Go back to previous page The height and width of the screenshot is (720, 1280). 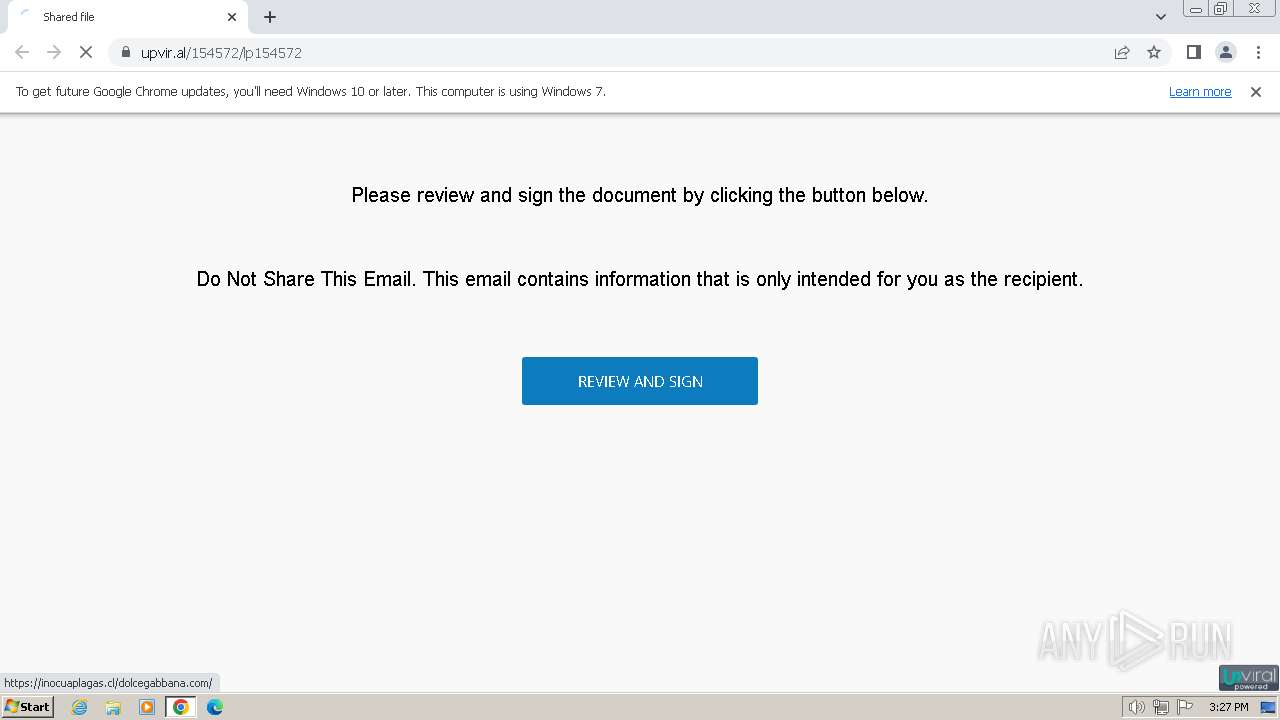[22, 52]
